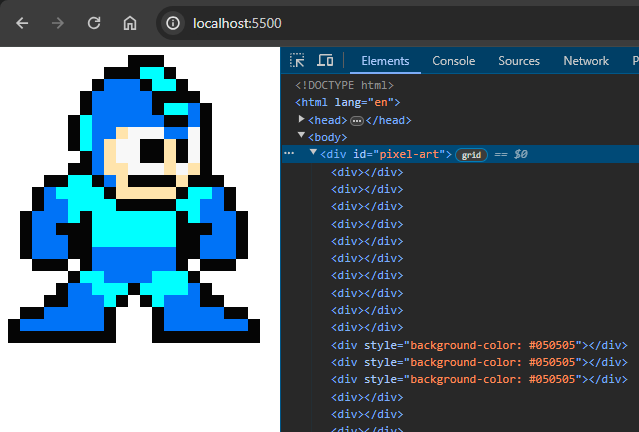
Task: Reload the localhost page
Action: click(x=94, y=23)
